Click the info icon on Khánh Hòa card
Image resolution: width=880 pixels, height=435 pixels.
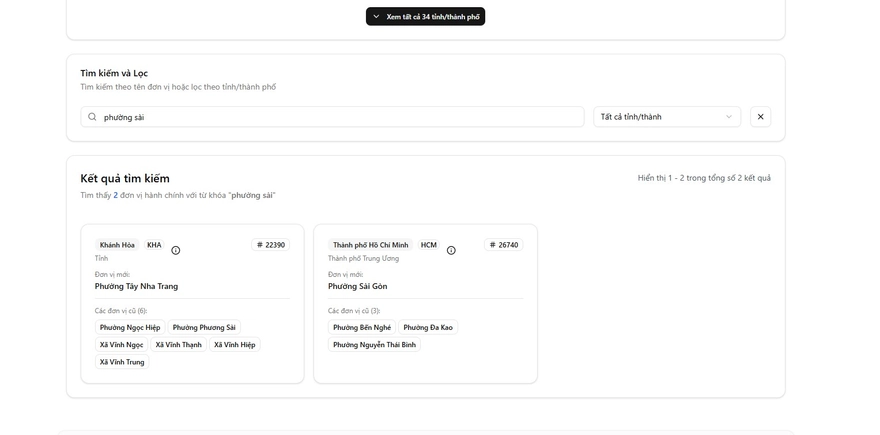176,250
